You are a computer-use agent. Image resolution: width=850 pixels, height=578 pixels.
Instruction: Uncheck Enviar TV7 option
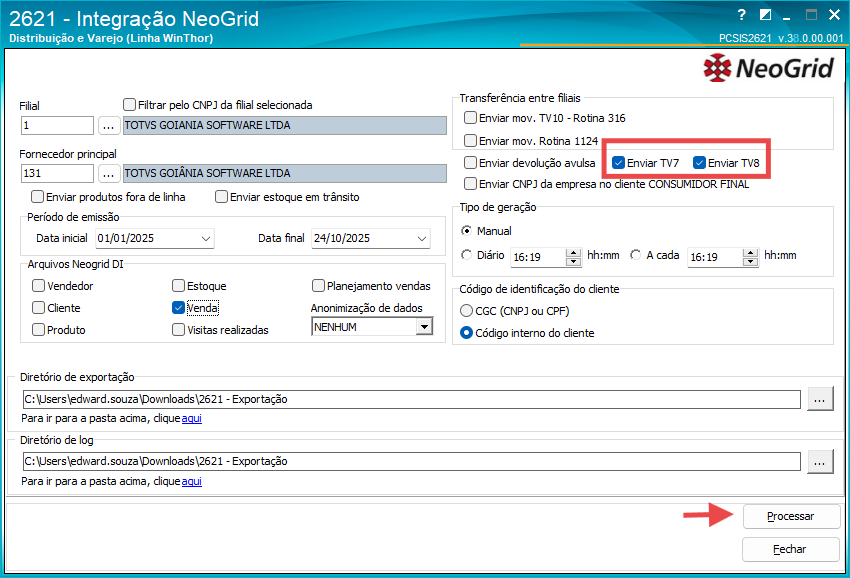point(619,162)
